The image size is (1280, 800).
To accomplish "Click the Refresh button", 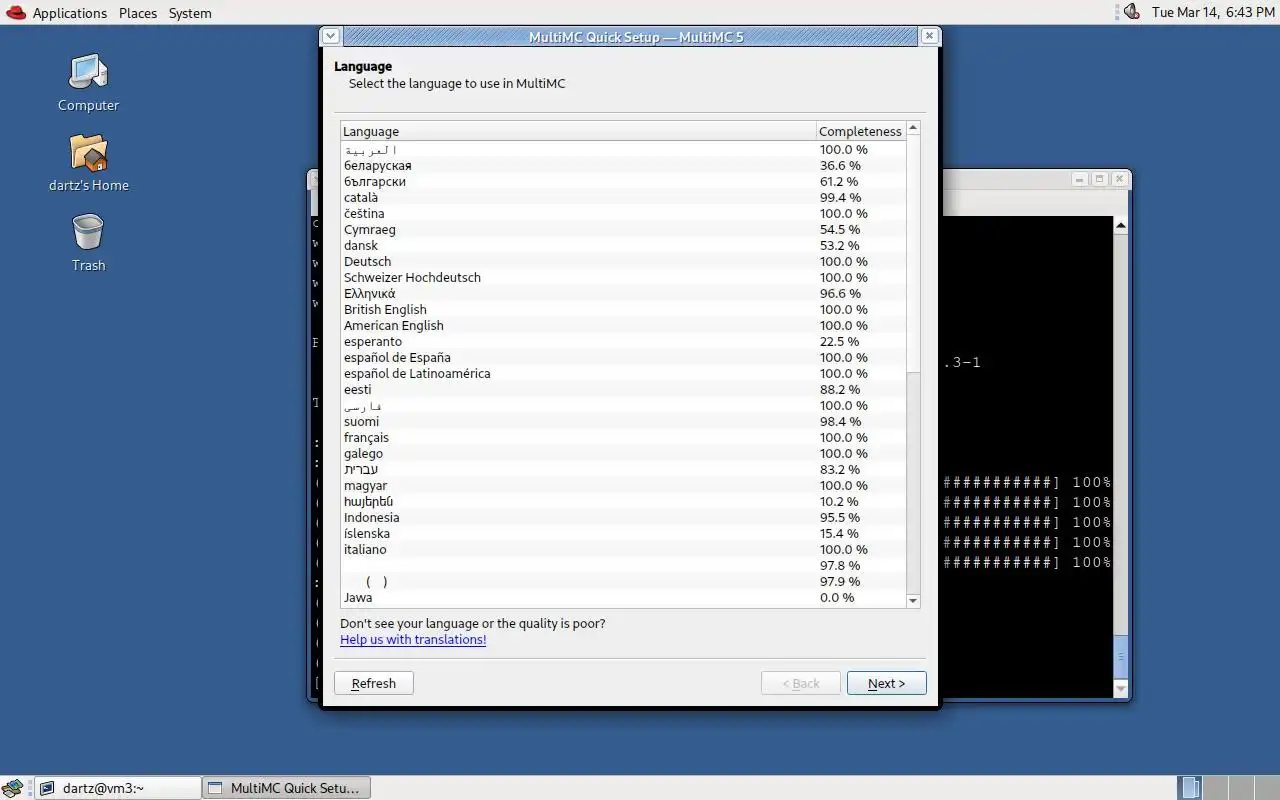I will coord(374,683).
